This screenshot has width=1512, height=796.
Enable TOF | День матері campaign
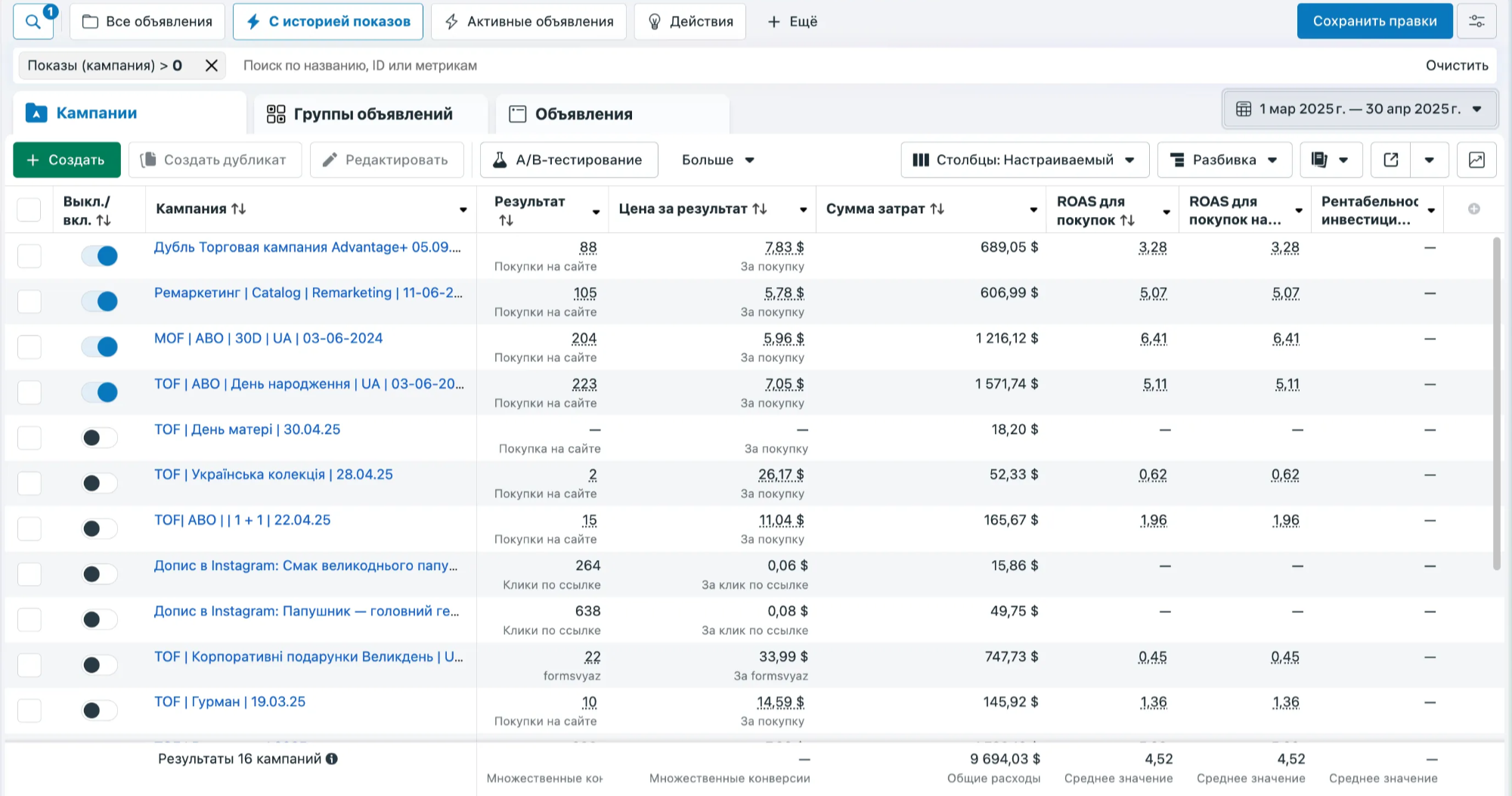click(100, 438)
